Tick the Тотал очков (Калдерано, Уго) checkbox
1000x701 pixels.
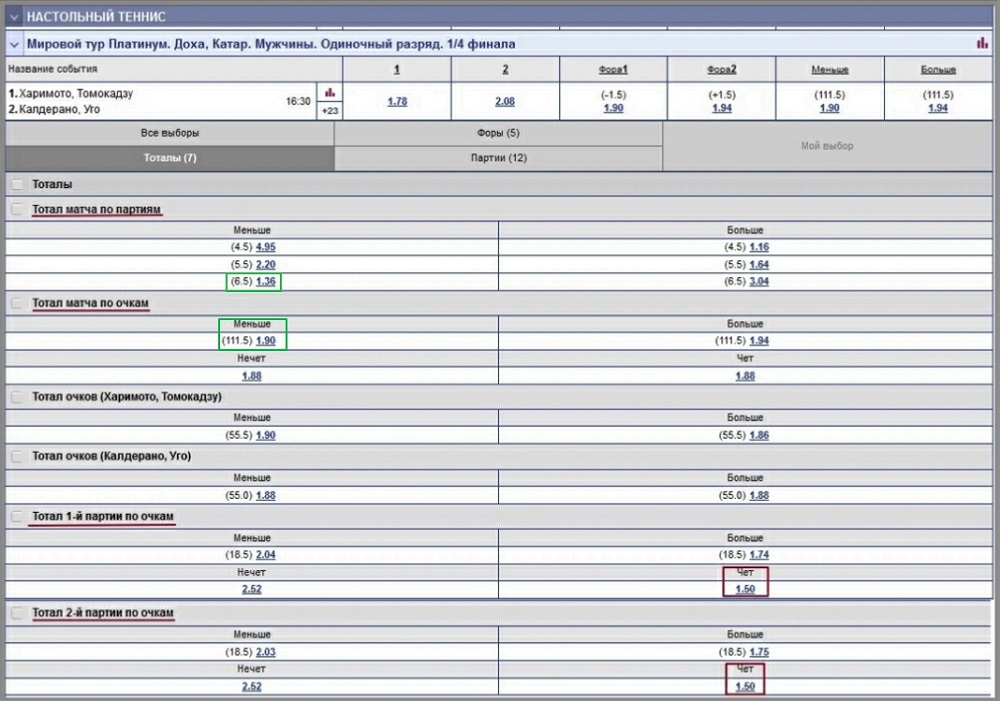(x=17, y=456)
